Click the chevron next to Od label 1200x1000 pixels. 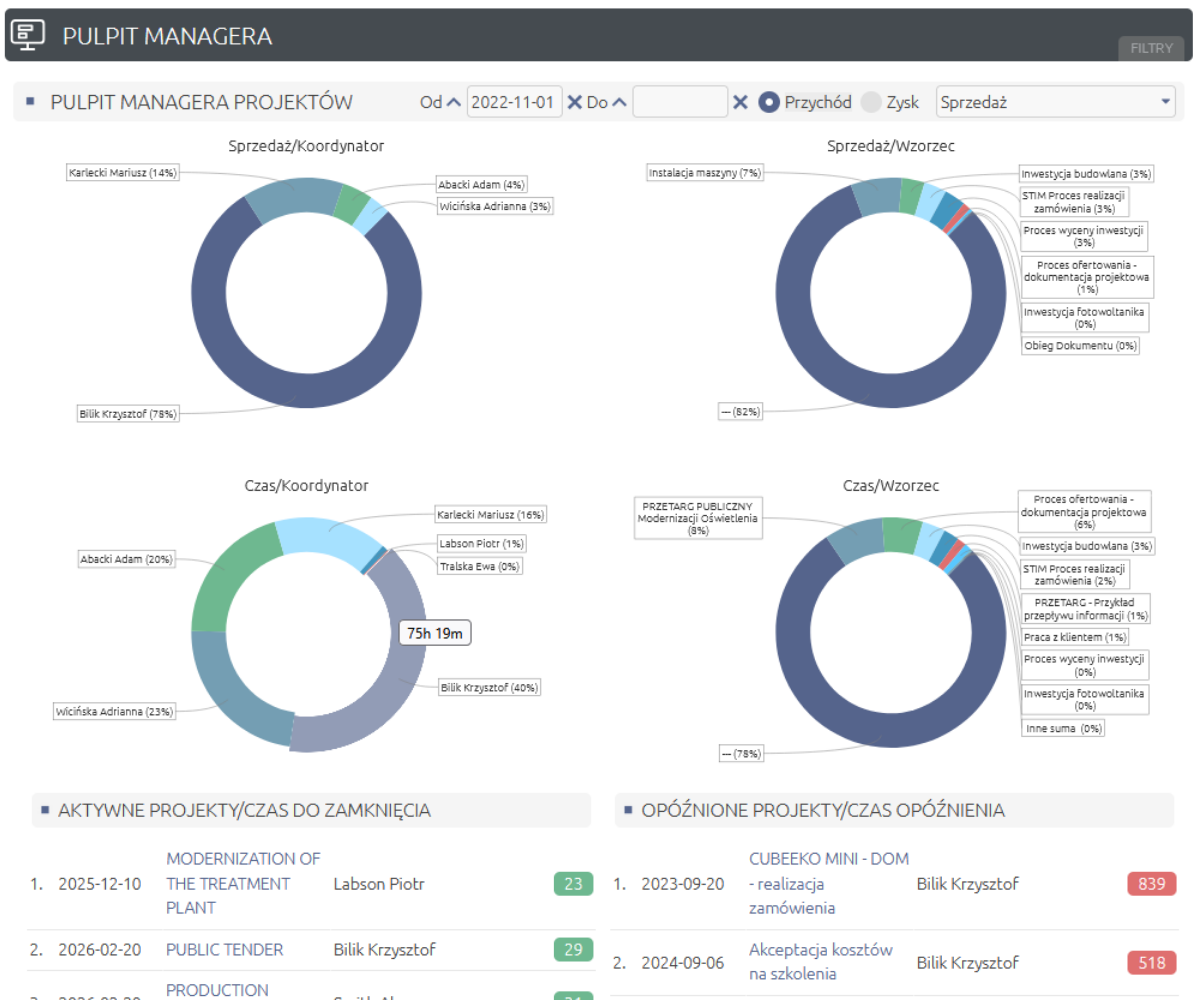454,102
